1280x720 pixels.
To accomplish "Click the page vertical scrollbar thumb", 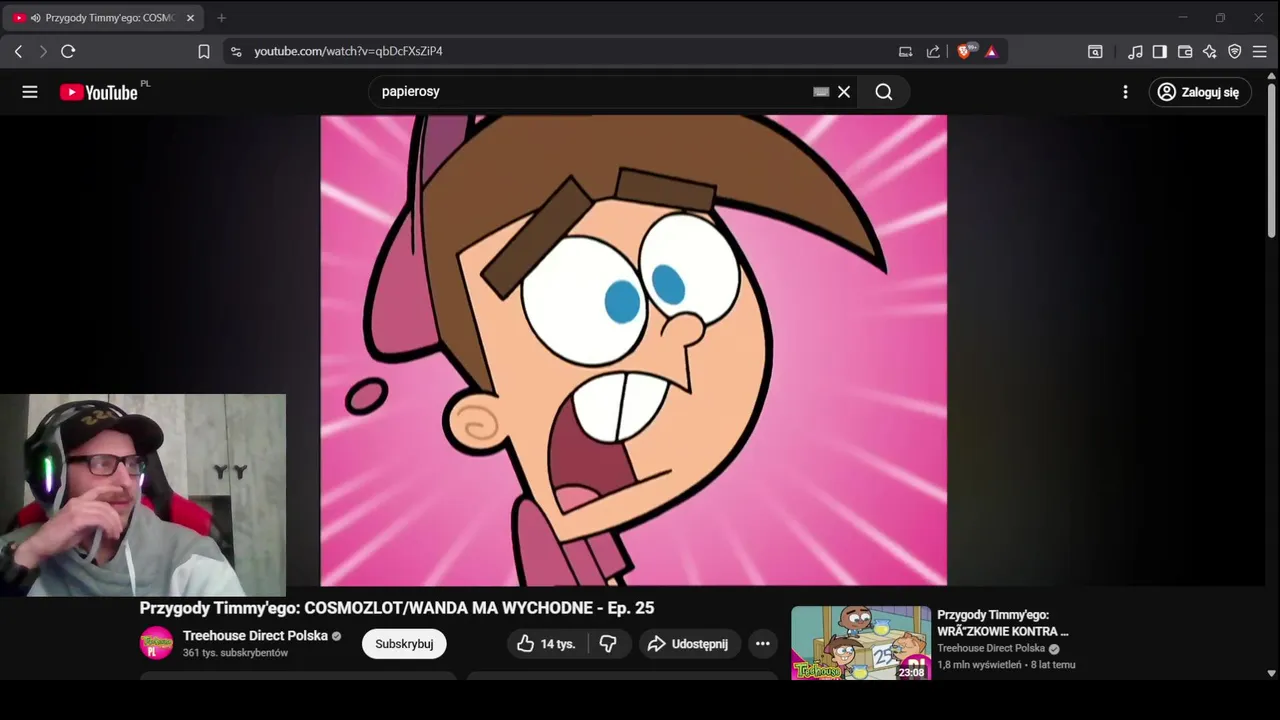I will click(1272, 162).
